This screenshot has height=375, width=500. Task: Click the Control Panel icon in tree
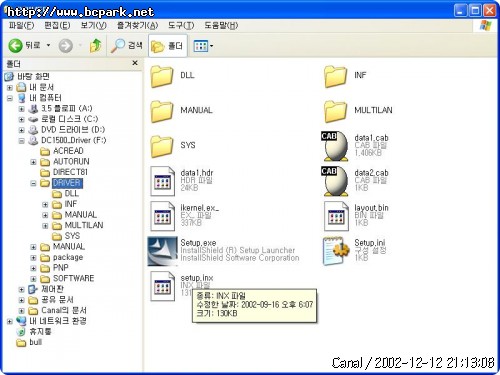pyautogui.click(x=33, y=289)
